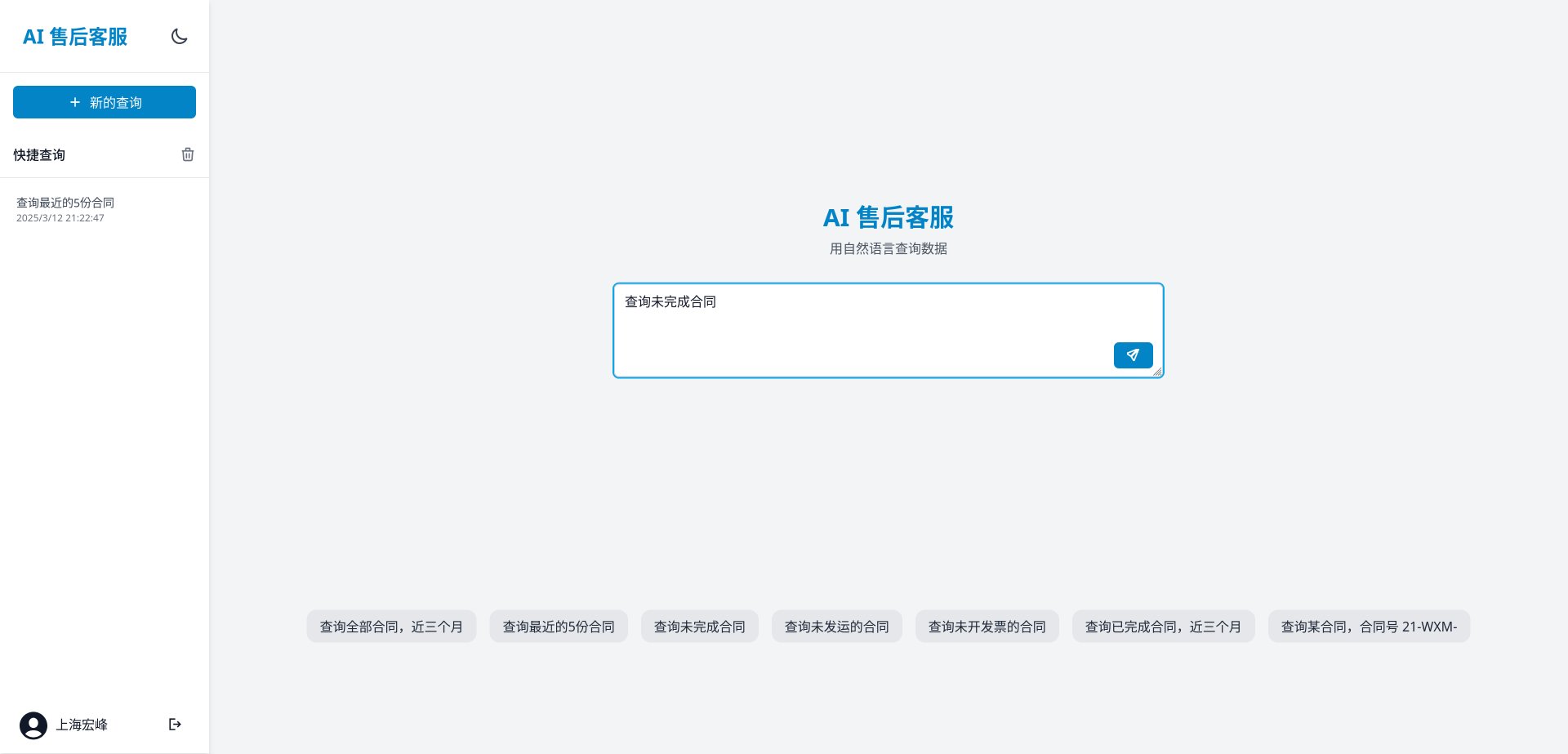
Task: Toggle dark mode with the moon icon
Action: click(179, 37)
